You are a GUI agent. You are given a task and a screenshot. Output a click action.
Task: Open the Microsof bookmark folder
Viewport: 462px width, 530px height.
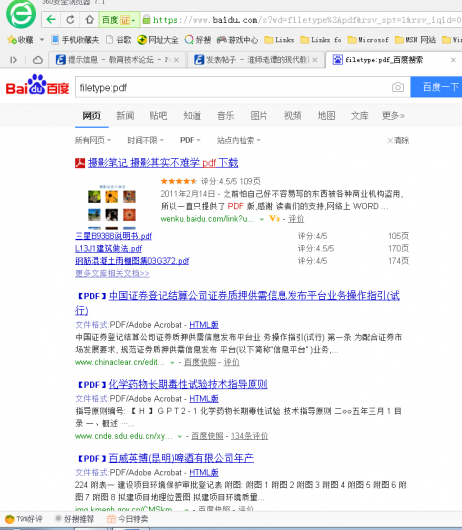(368, 40)
